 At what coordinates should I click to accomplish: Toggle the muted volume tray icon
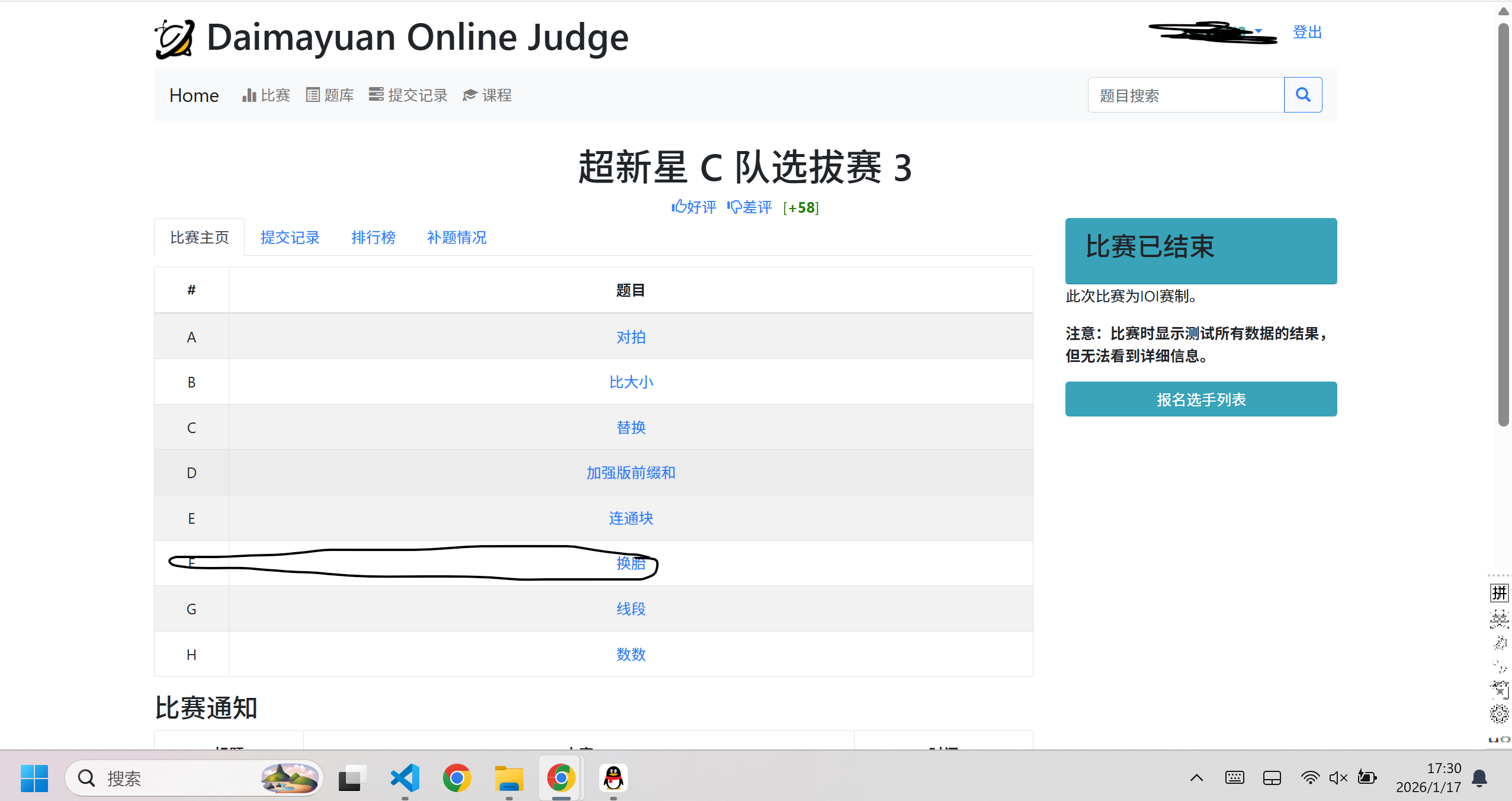(1338, 778)
